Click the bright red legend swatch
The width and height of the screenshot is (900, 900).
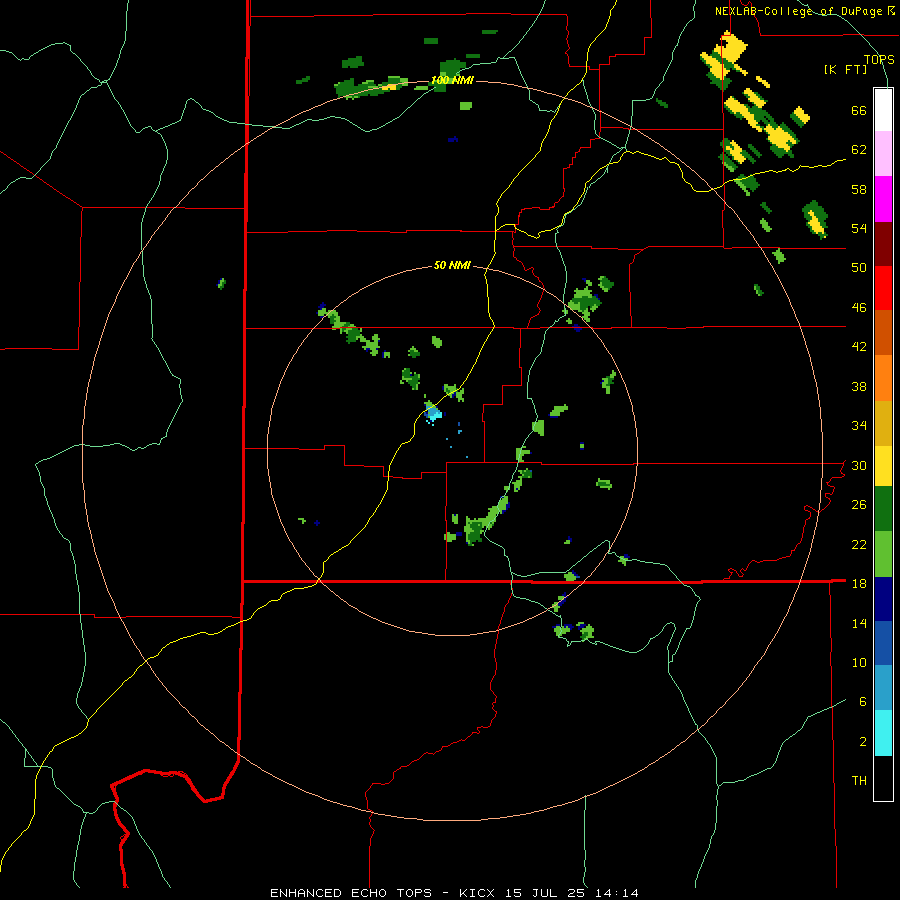[883, 289]
